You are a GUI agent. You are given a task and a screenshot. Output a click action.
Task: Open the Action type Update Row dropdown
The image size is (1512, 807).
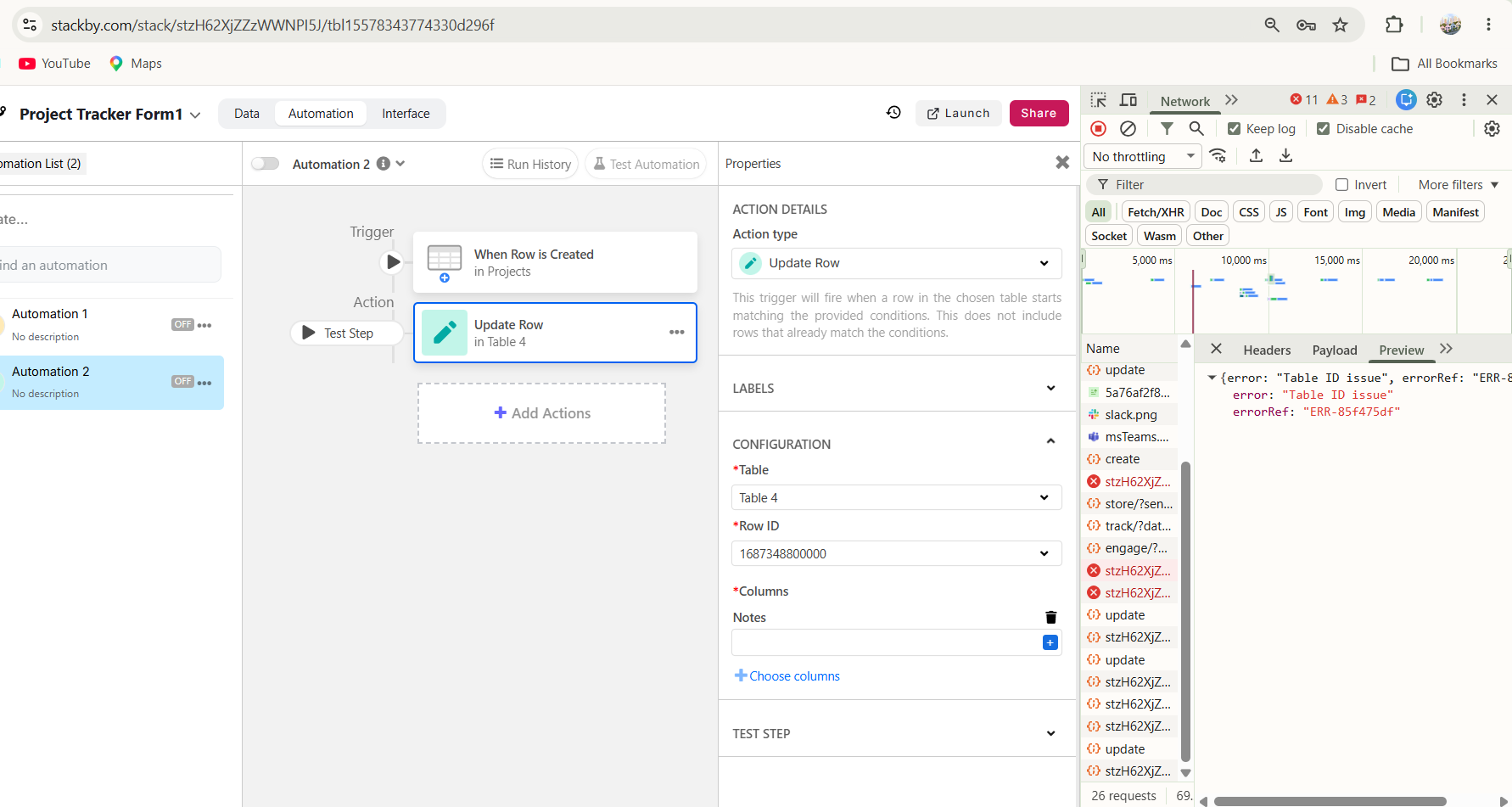pyautogui.click(x=896, y=263)
